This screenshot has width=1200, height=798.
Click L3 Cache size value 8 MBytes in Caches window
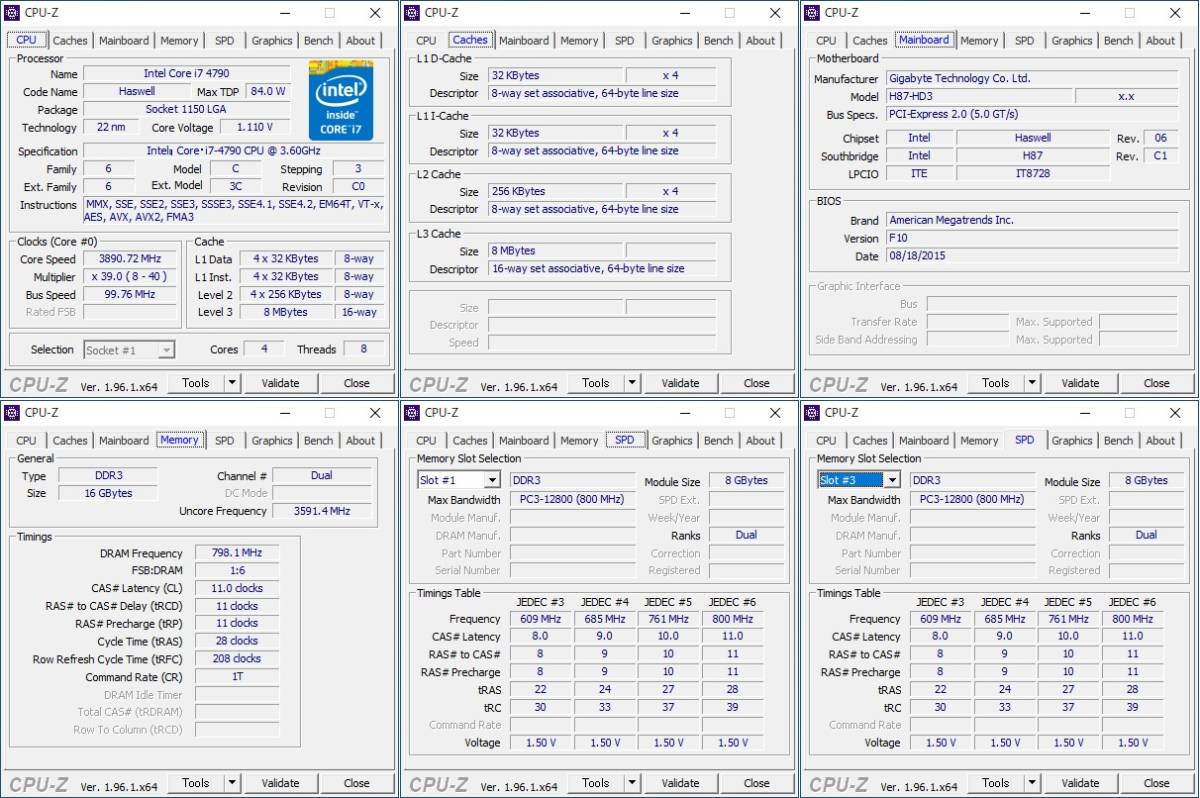tap(554, 251)
